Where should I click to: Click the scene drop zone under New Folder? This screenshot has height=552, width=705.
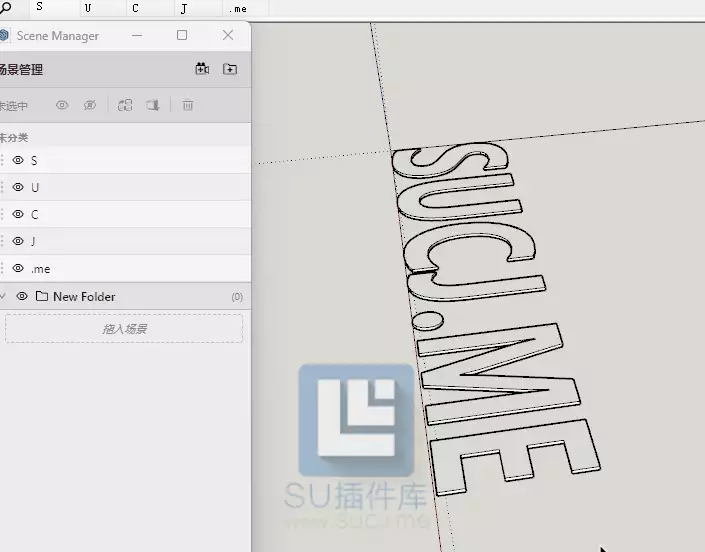click(x=124, y=329)
